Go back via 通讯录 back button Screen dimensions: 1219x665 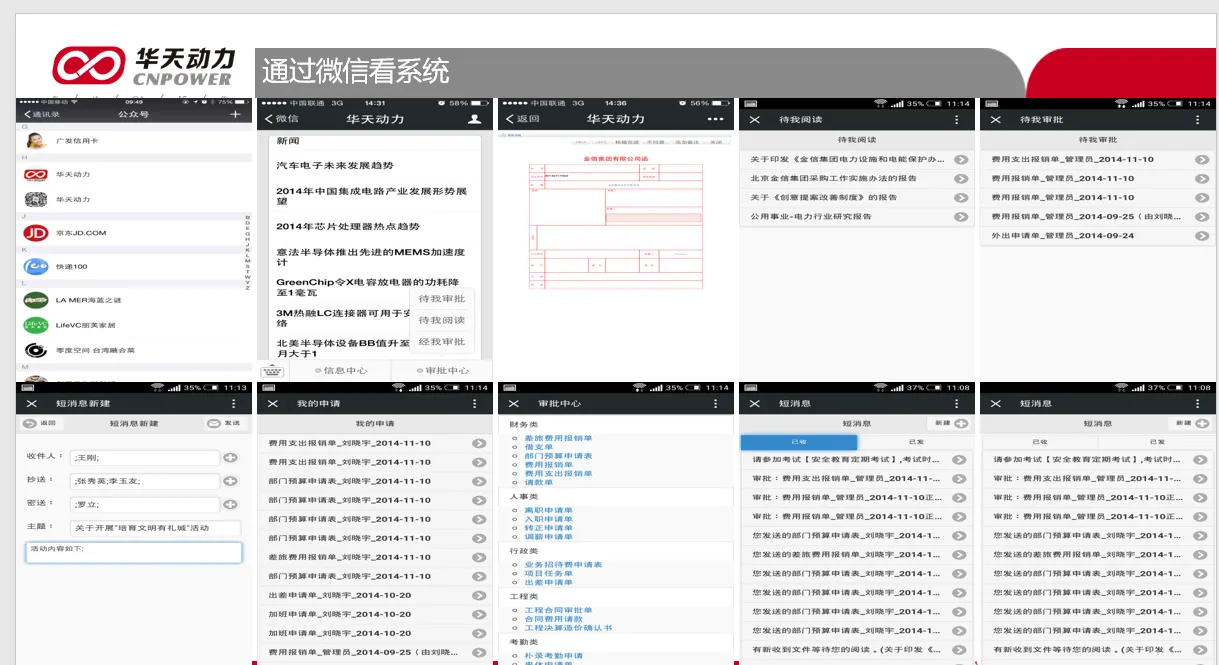tap(41, 115)
